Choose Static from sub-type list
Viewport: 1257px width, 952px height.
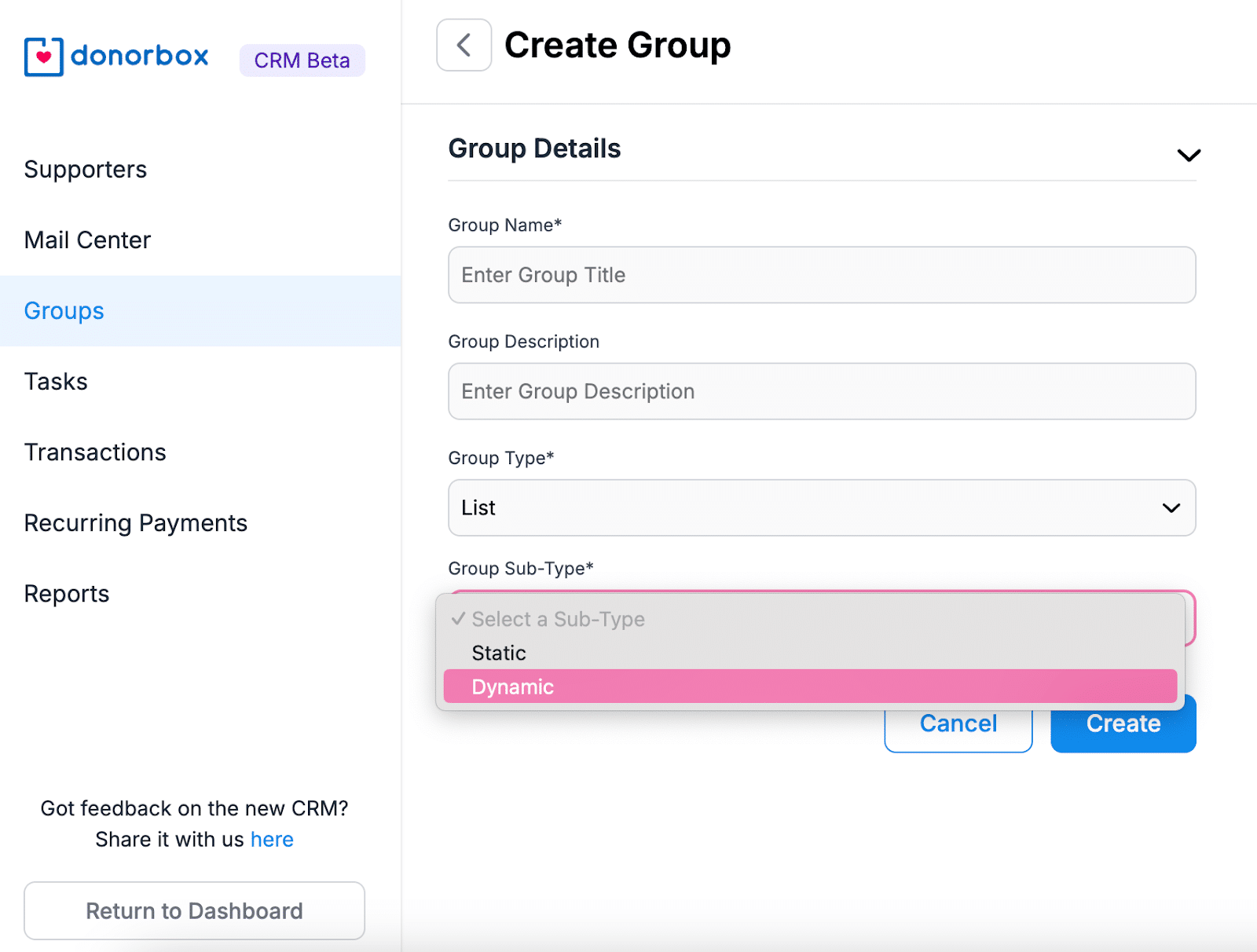(x=500, y=653)
